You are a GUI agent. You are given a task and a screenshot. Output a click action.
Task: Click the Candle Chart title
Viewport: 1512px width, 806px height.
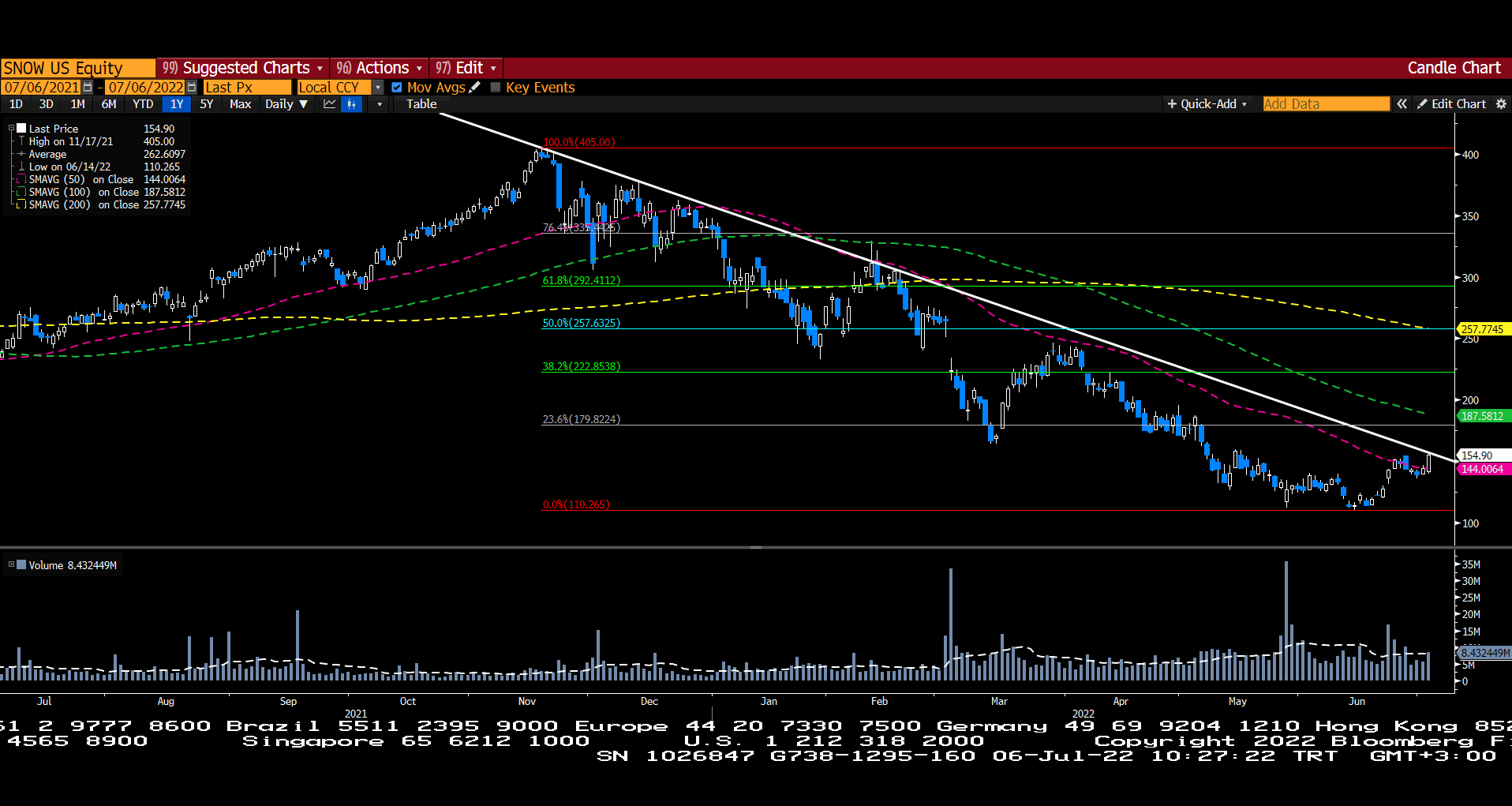pyautogui.click(x=1454, y=68)
